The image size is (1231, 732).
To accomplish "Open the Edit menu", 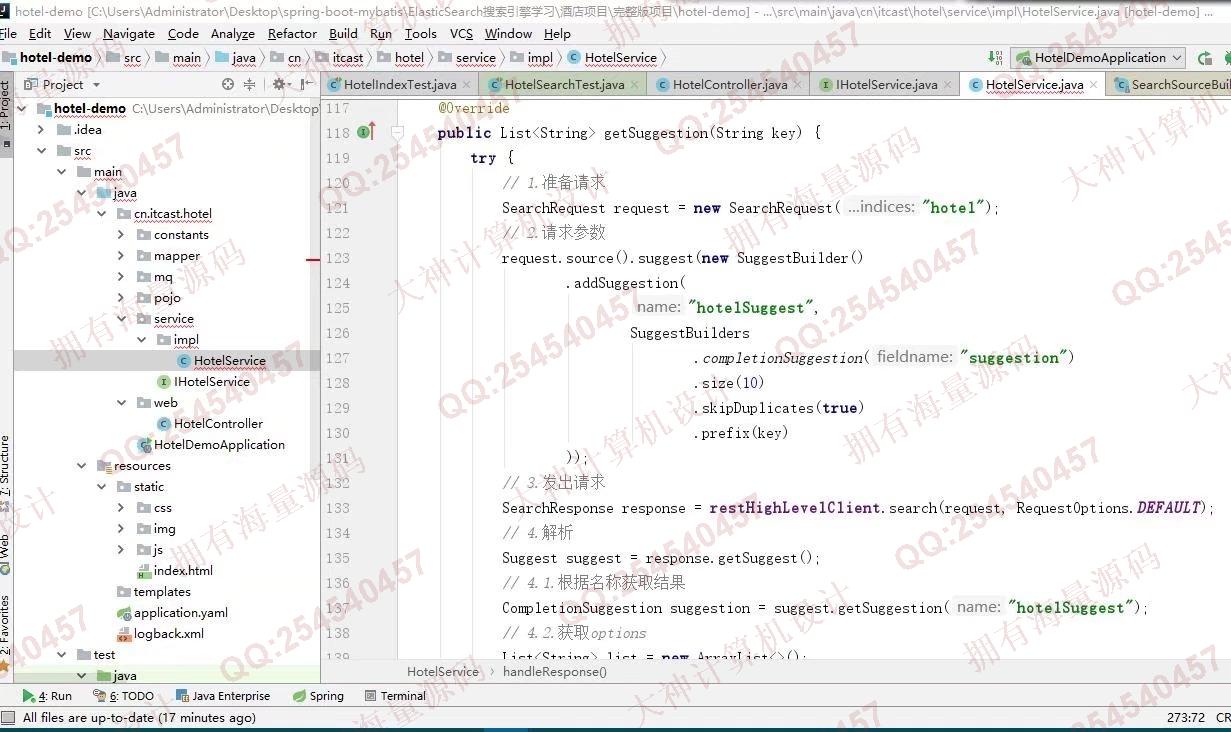I will [x=40, y=33].
